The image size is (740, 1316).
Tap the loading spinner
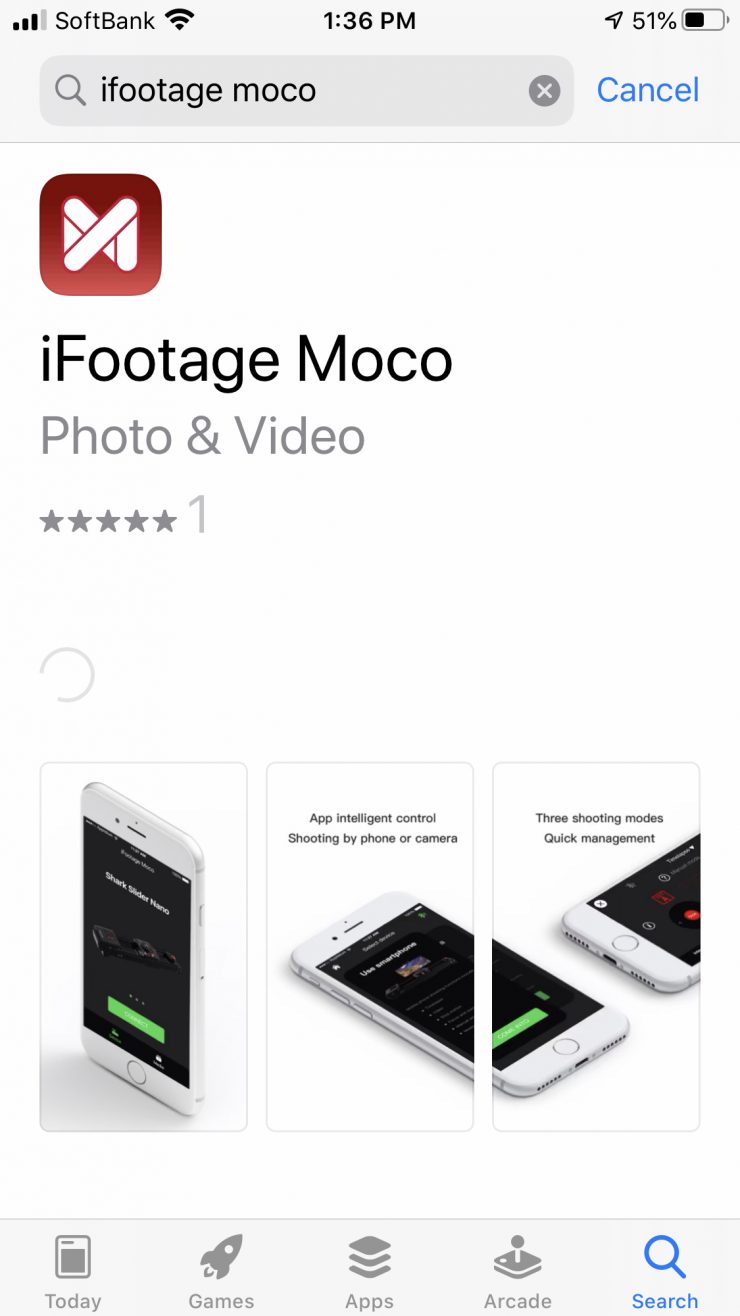coord(67,675)
